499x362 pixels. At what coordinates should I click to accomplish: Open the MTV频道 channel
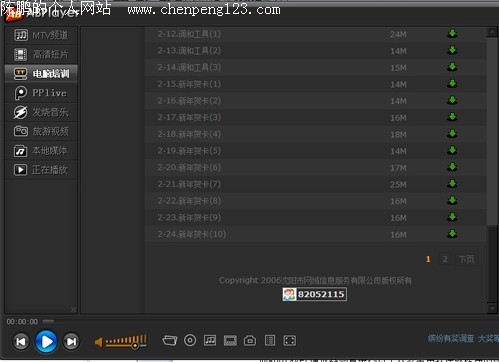point(41,35)
